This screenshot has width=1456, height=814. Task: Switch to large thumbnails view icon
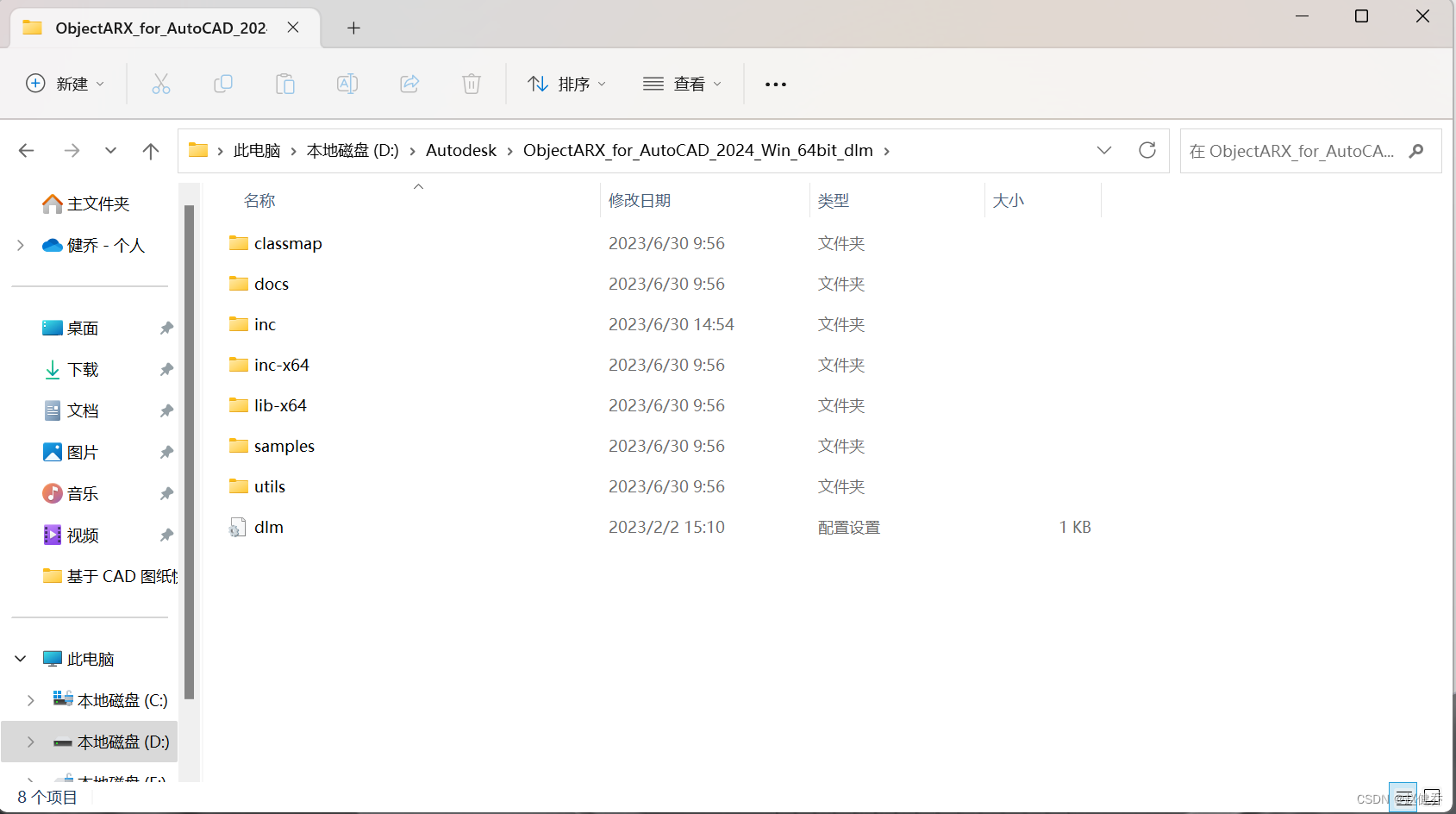click(1432, 797)
